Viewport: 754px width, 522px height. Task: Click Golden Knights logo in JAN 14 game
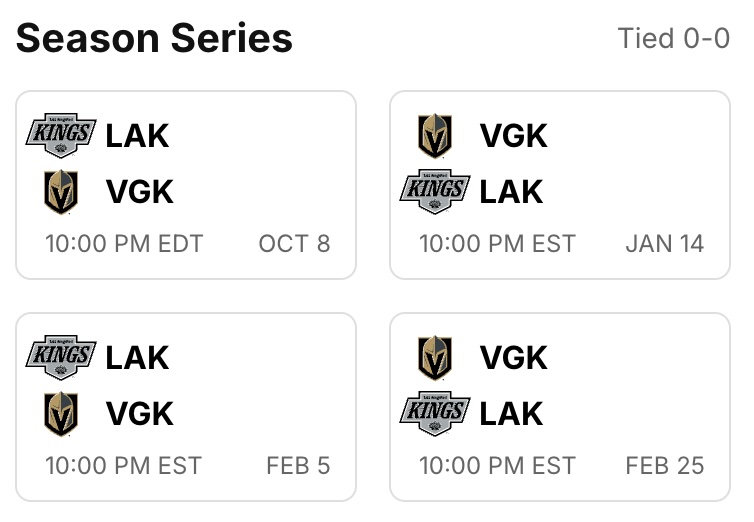click(435, 136)
